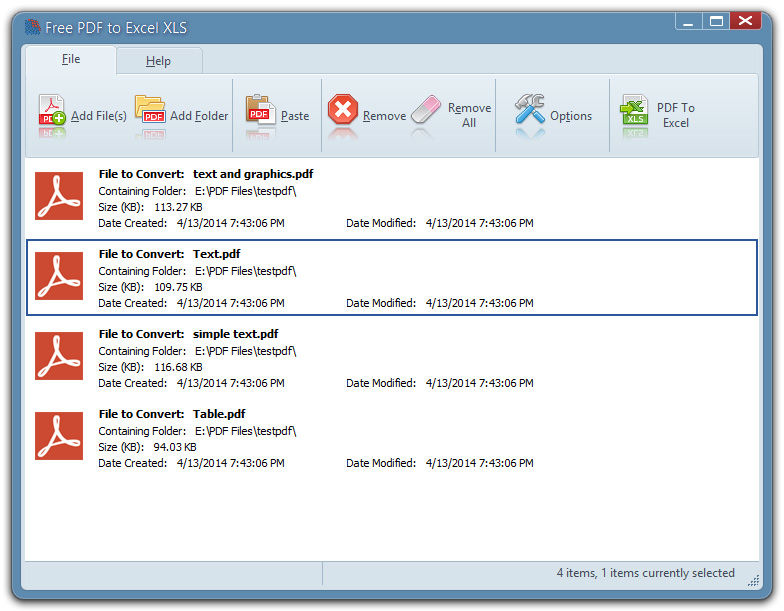Select the PDF icon for simple text.pdf
Screen dimensions: 784x611
(x=59, y=356)
